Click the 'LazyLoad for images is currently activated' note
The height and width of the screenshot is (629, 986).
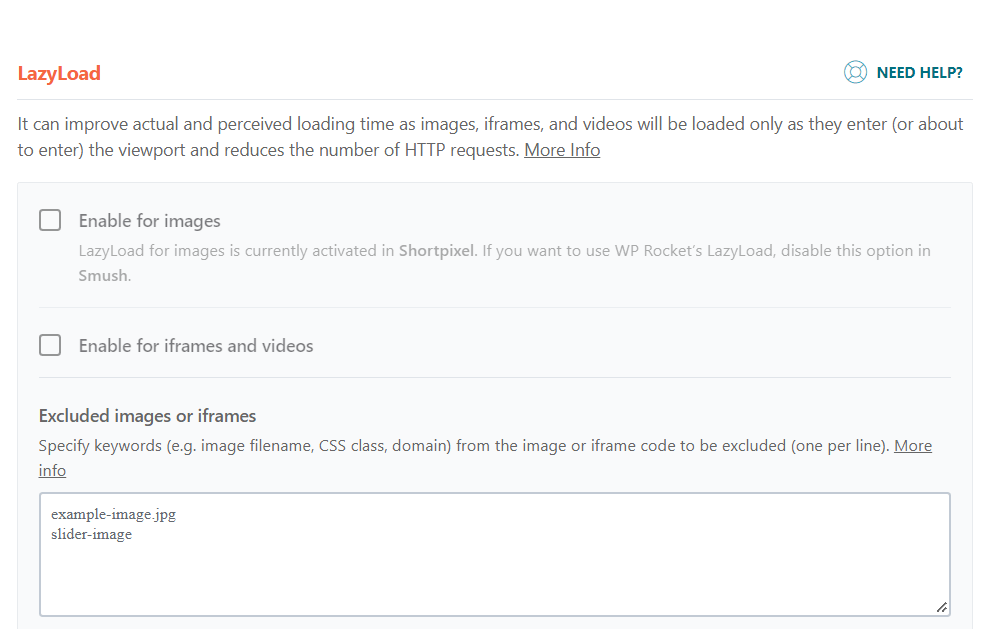[x=504, y=263]
